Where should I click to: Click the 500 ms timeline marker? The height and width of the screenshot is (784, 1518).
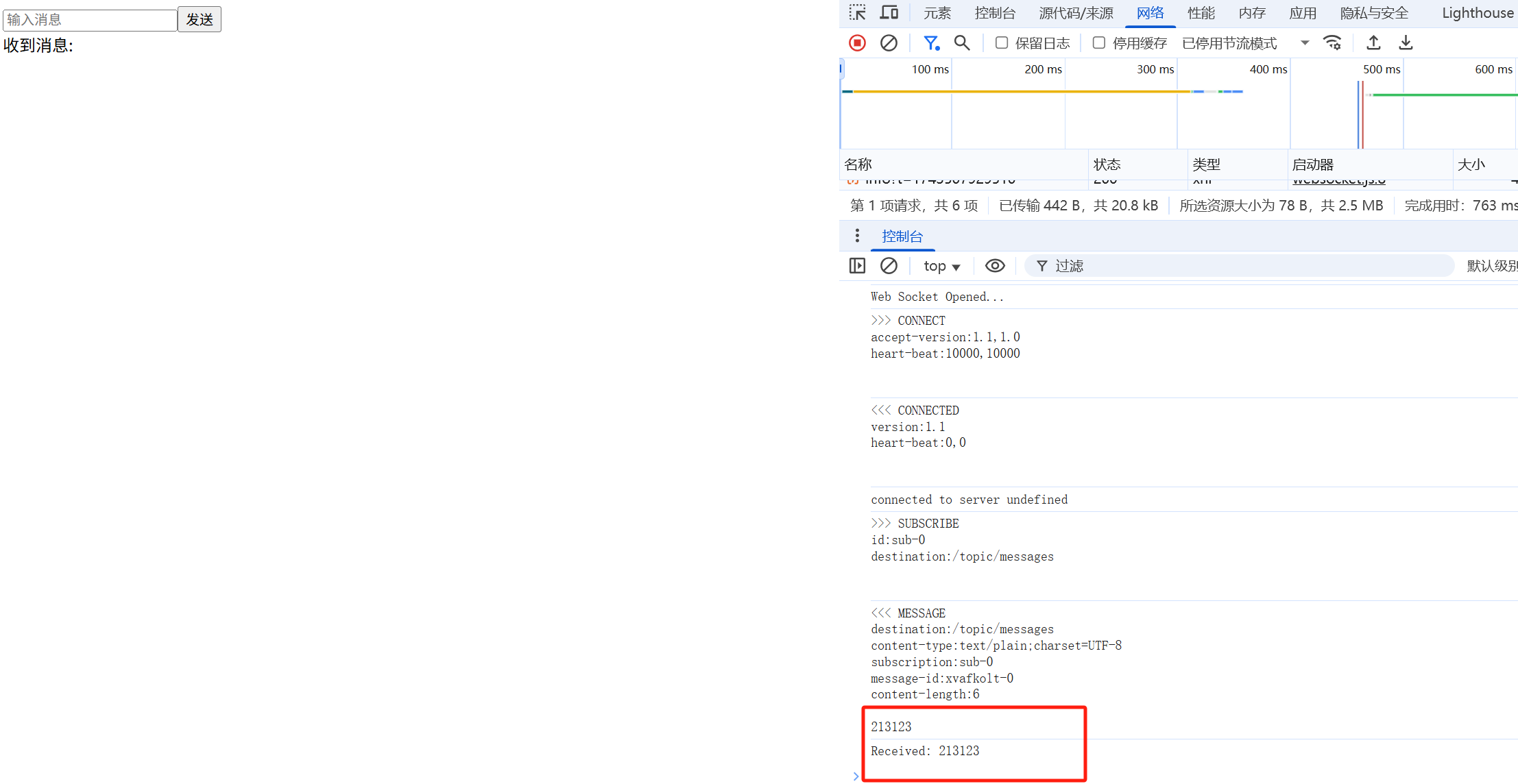pos(1381,69)
